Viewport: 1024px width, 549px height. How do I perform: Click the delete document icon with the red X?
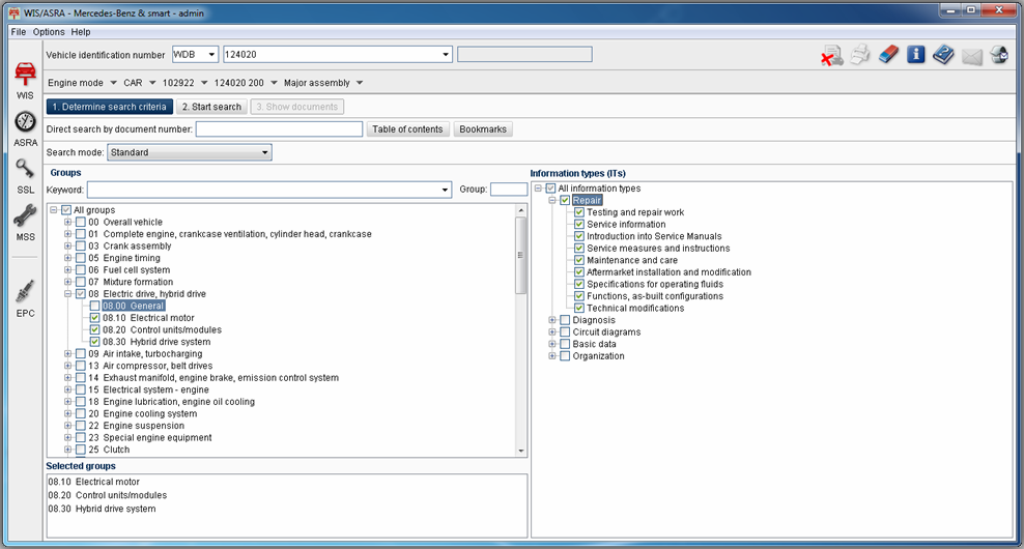coord(832,55)
